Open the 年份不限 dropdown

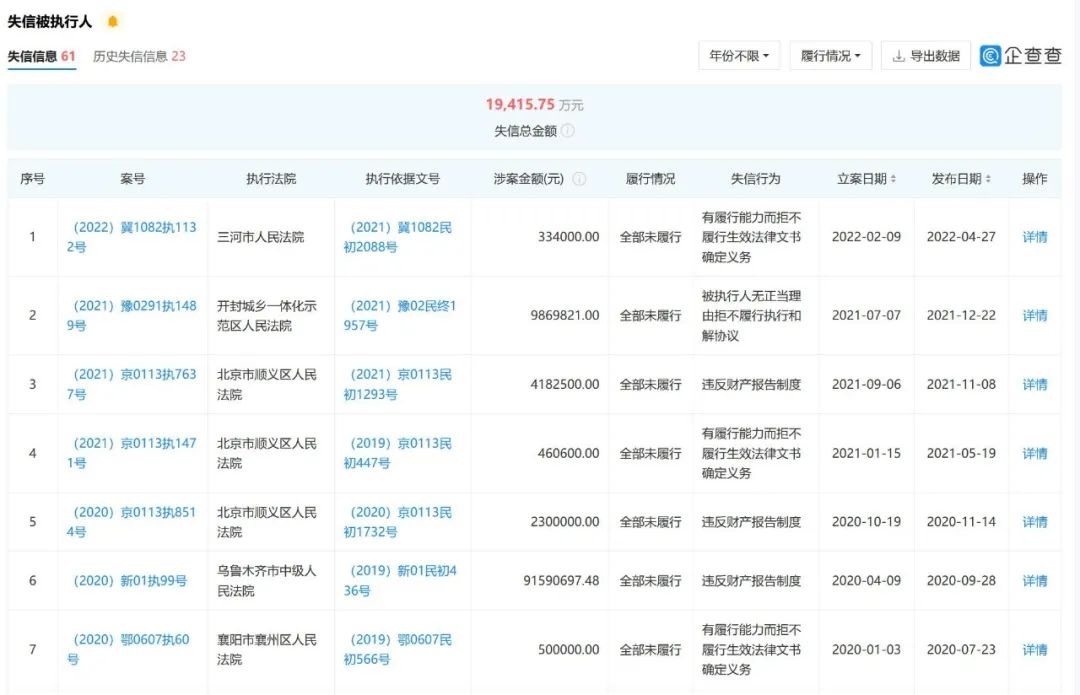pos(739,56)
